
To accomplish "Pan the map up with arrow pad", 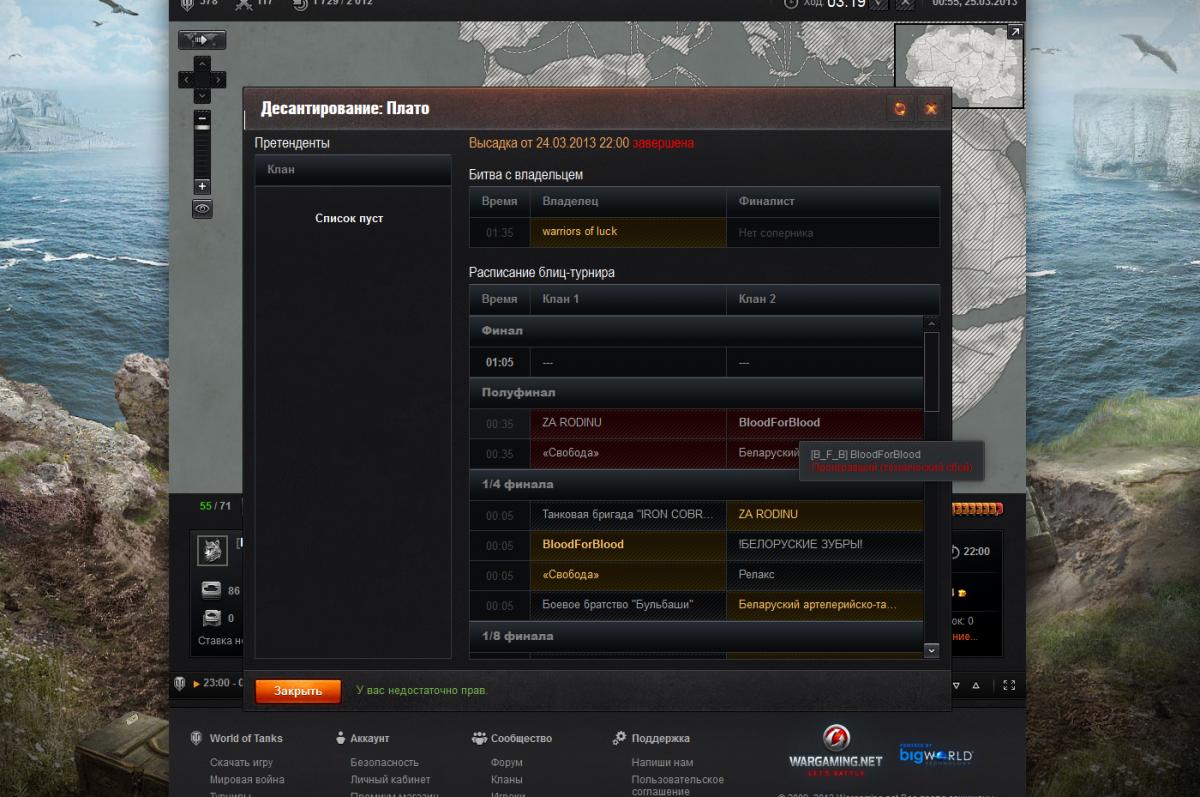I will coord(202,63).
